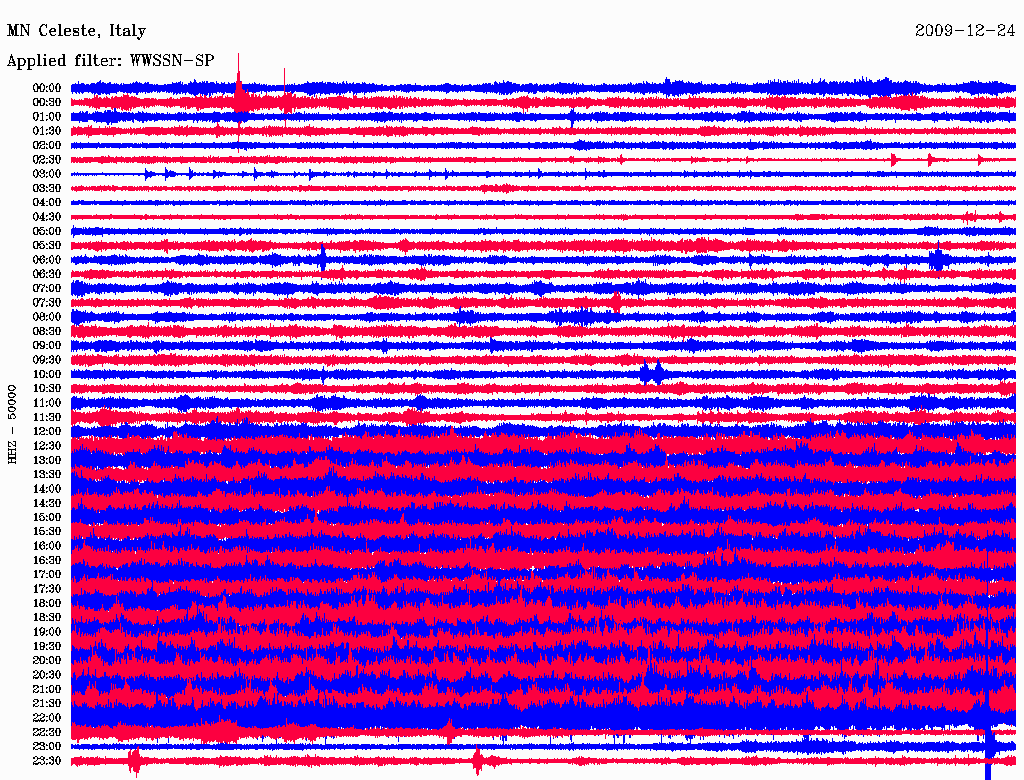Image resolution: width=1024 pixels, height=780 pixels.
Task: Click the first red event on 23:30 trace
Action: (135, 762)
